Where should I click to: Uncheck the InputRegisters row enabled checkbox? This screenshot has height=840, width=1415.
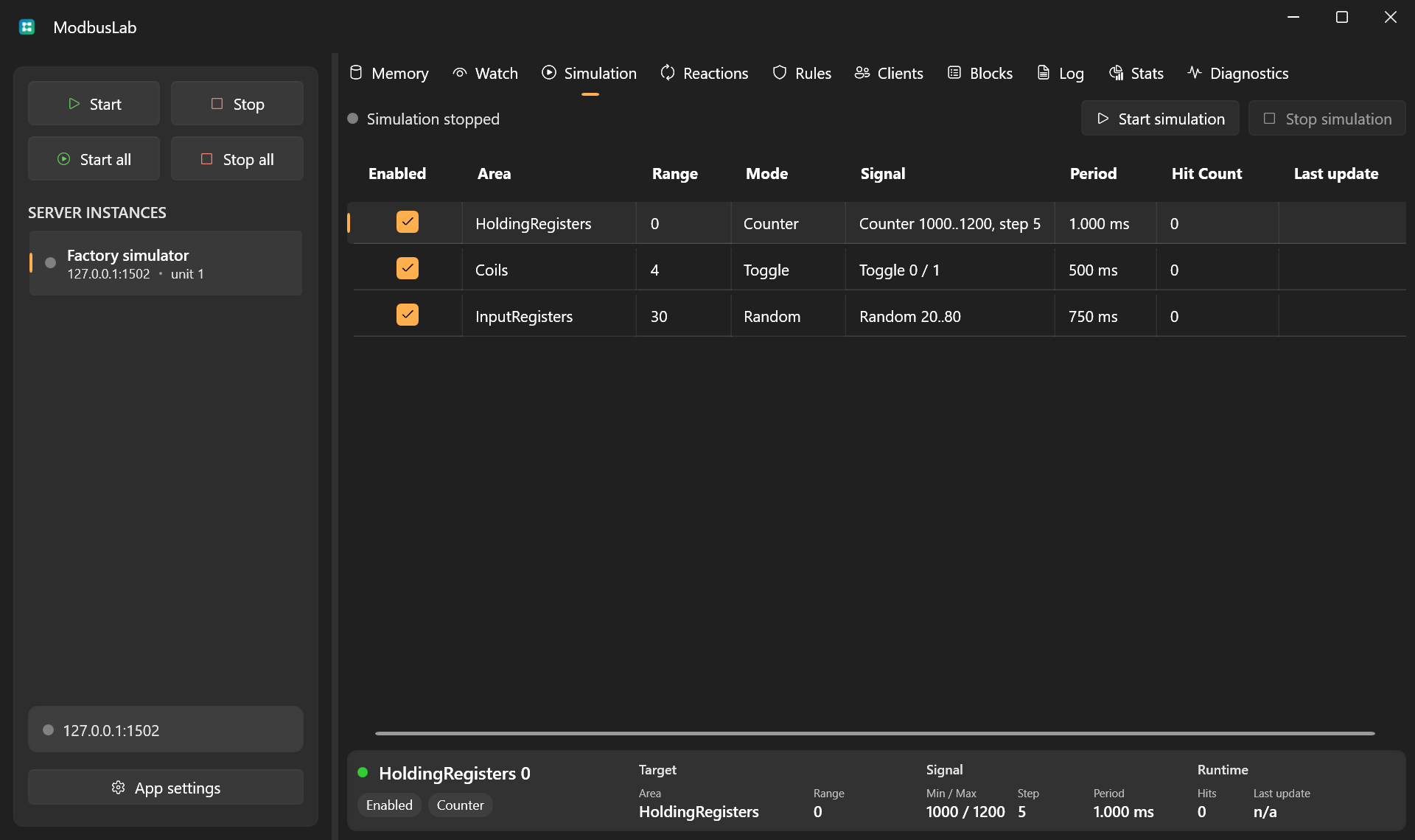408,315
